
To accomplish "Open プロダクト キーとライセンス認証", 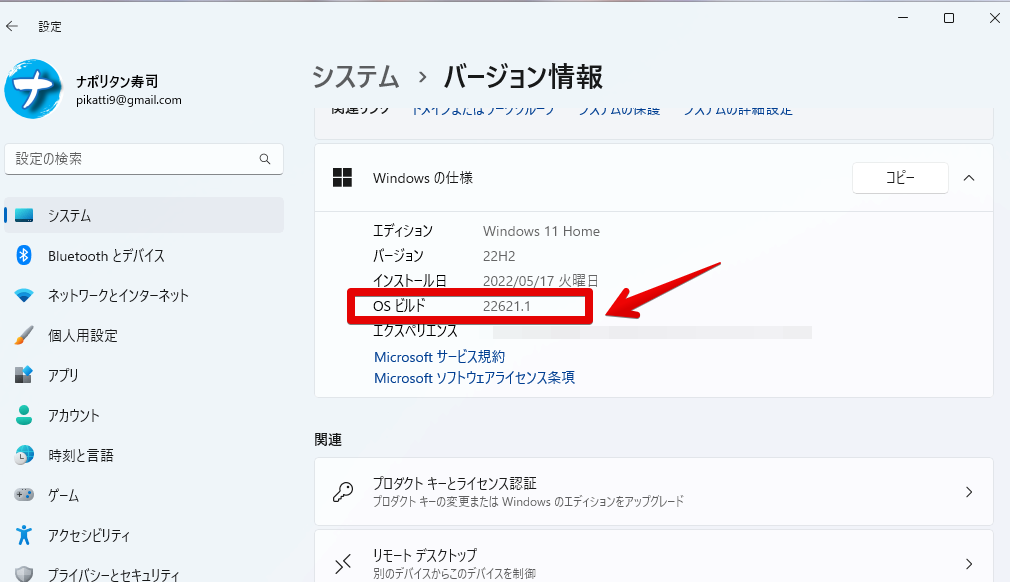I will [654, 491].
